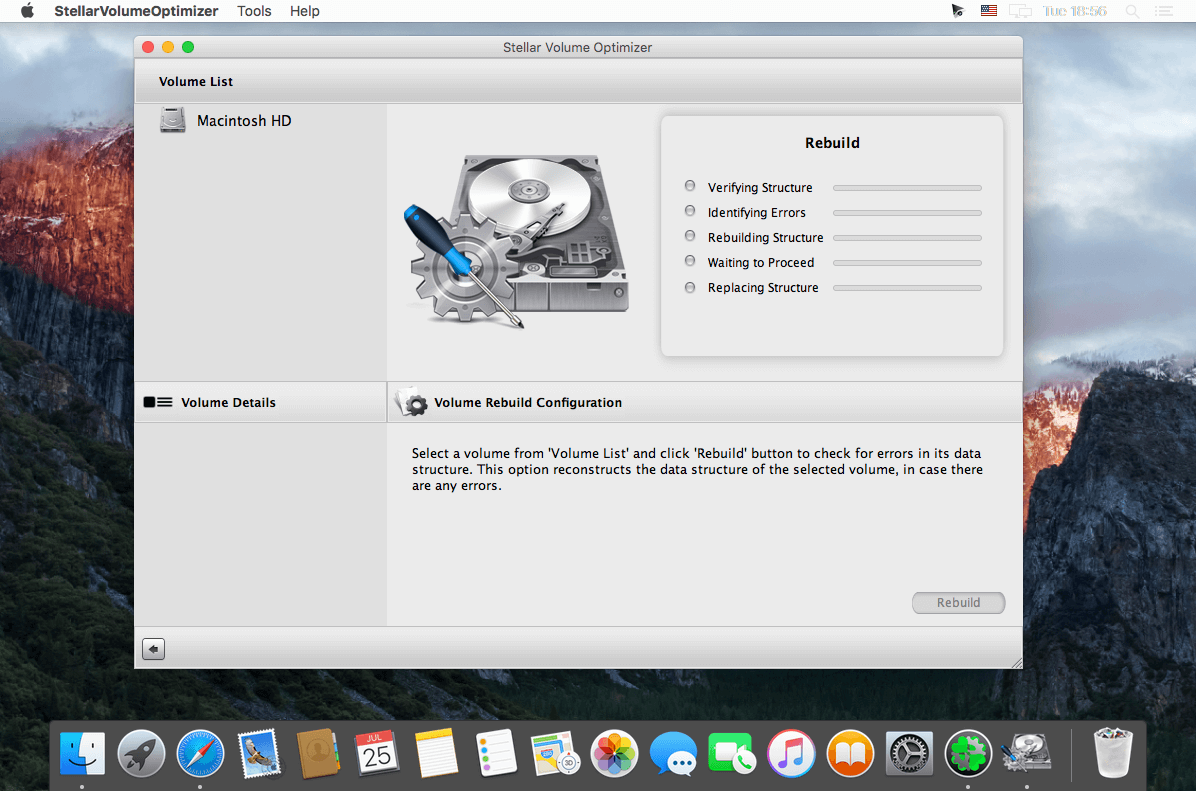Click the cursor-shaped menu bar status icon
The height and width of the screenshot is (791, 1196).
coord(957,11)
